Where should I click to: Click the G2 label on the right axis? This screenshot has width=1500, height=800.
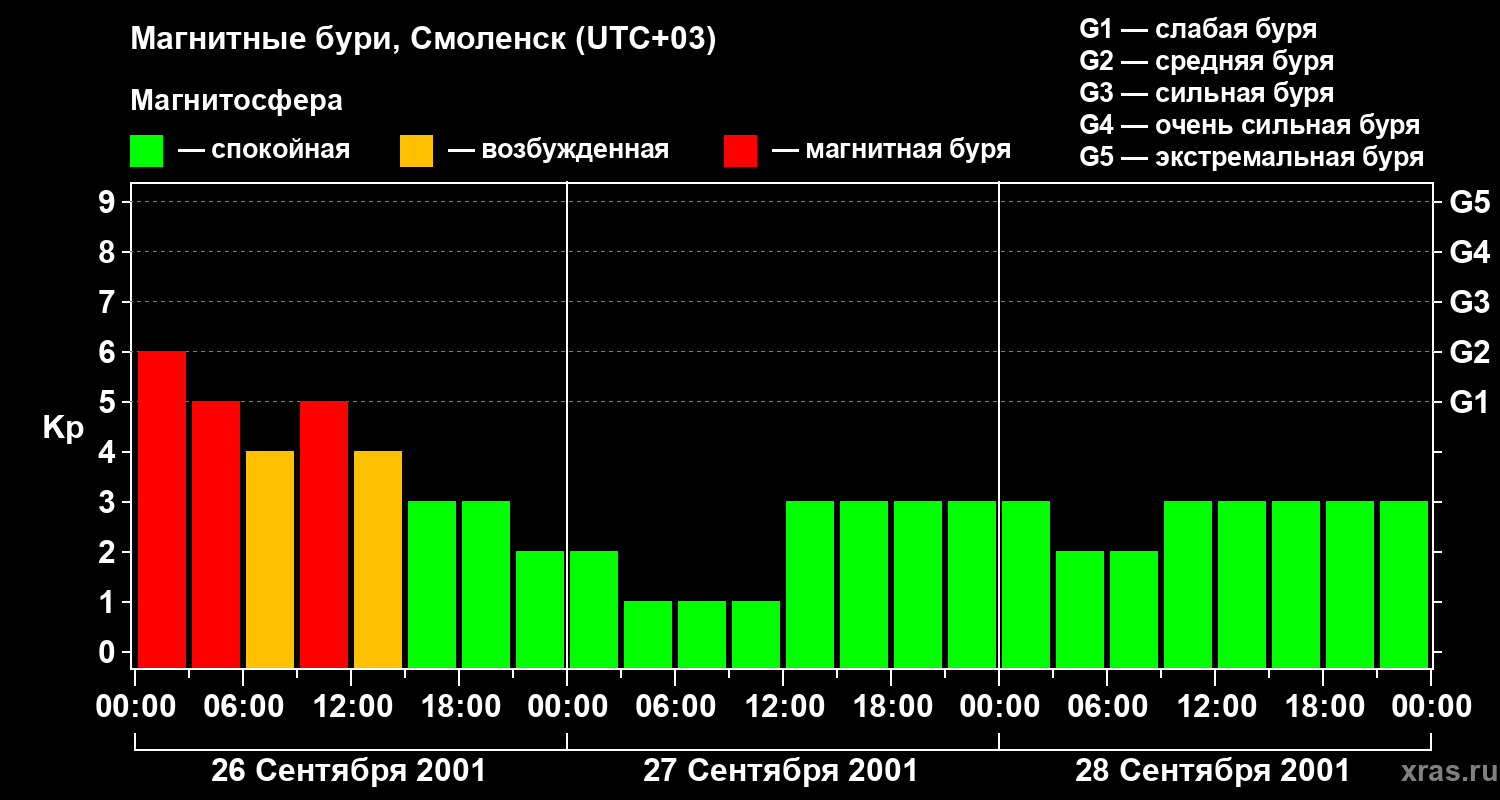pyautogui.click(x=1470, y=352)
